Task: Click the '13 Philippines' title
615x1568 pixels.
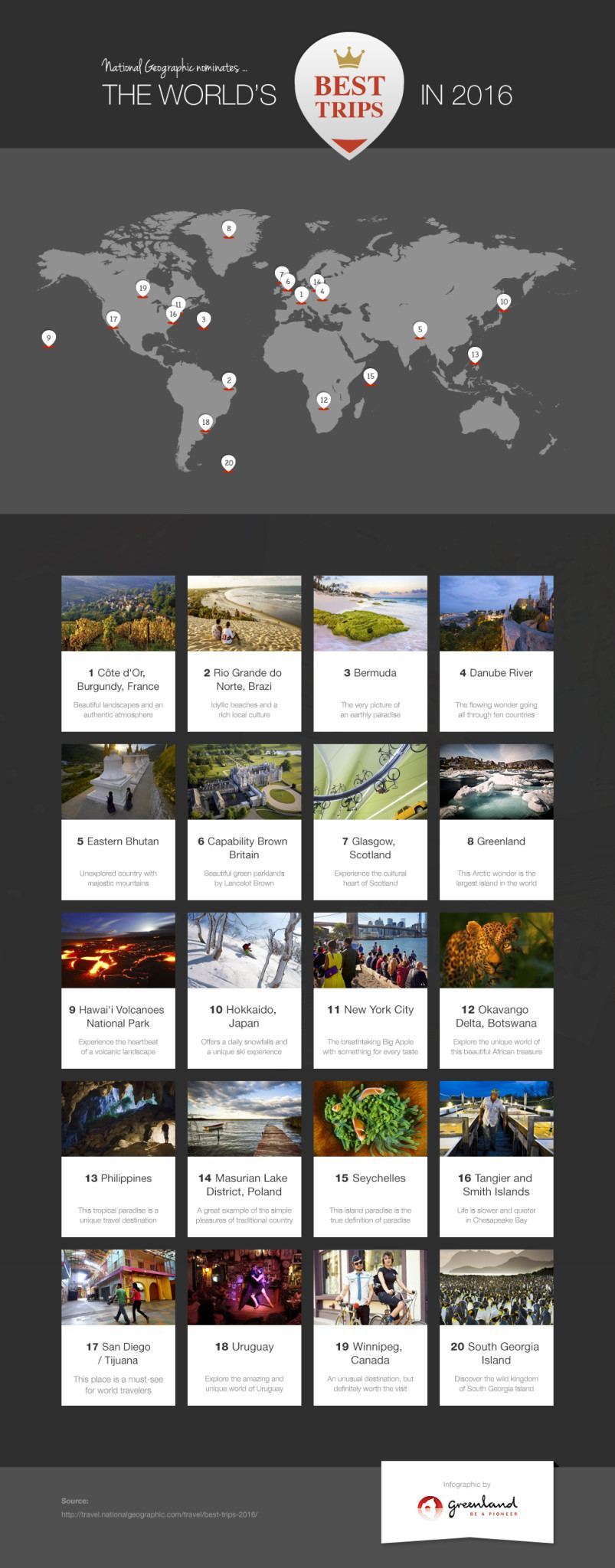Action: [x=118, y=1178]
